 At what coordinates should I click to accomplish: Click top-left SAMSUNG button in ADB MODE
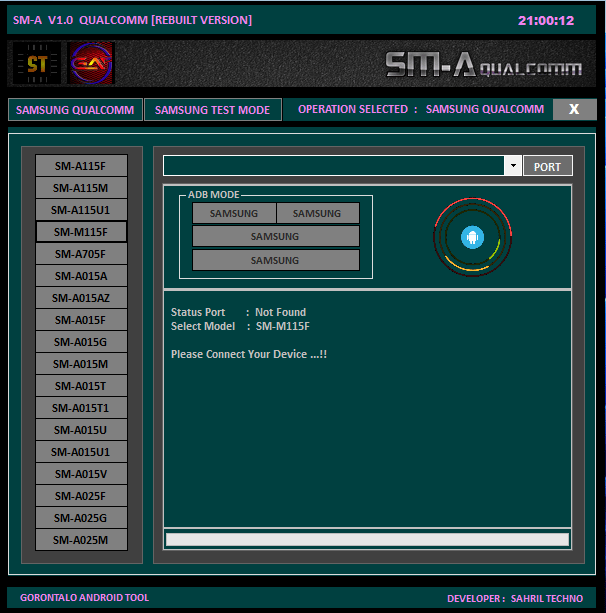234,213
